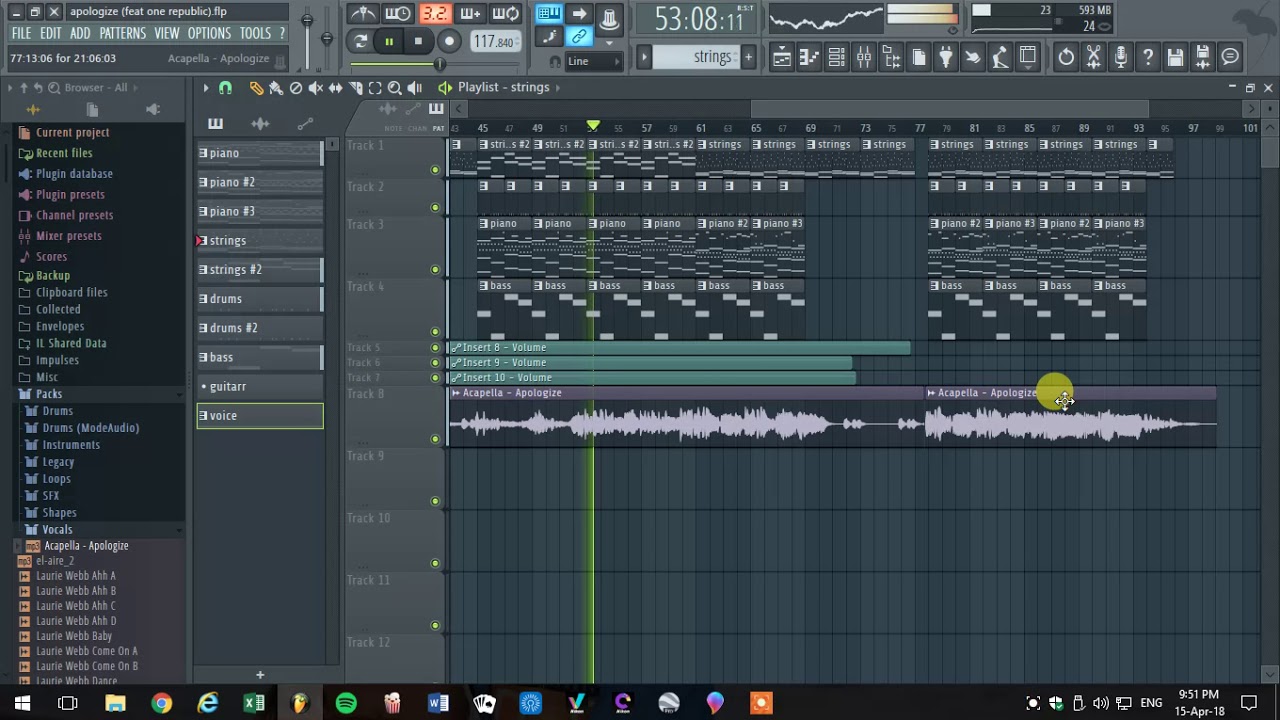Open the Mixer view icon
The image size is (1280, 720).
coord(864,57)
